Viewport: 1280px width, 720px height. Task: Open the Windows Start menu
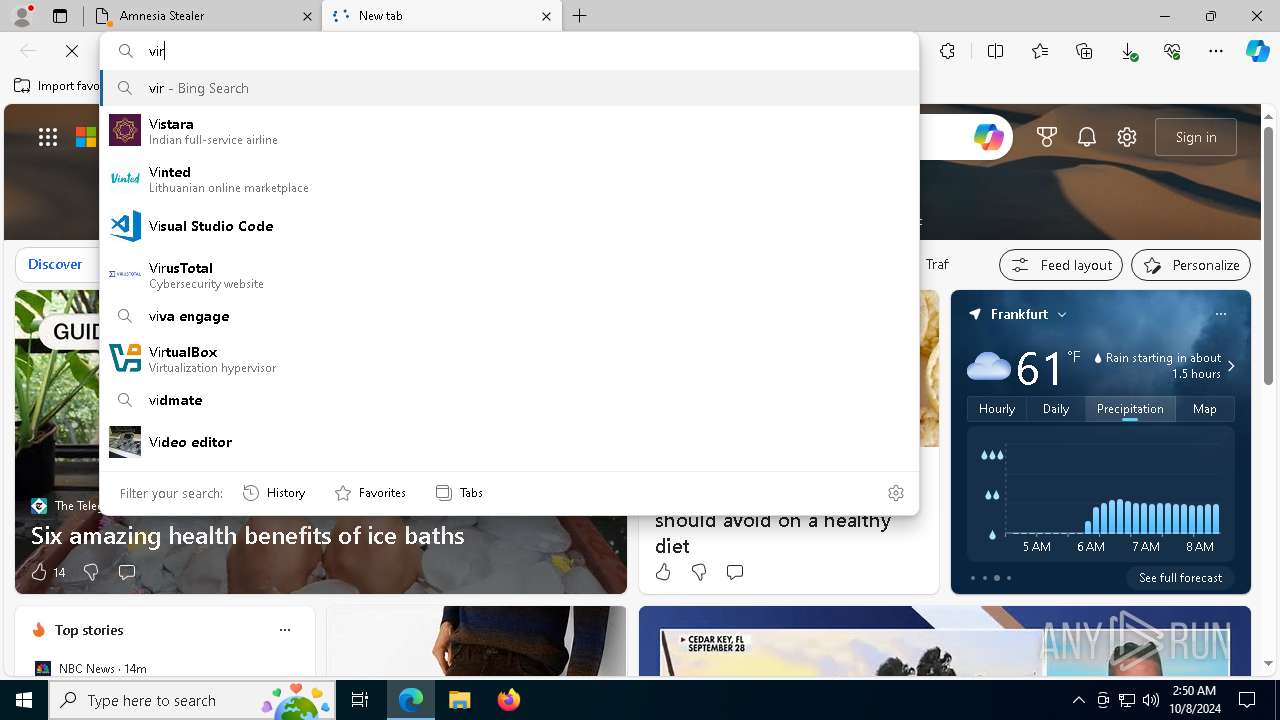[24, 700]
